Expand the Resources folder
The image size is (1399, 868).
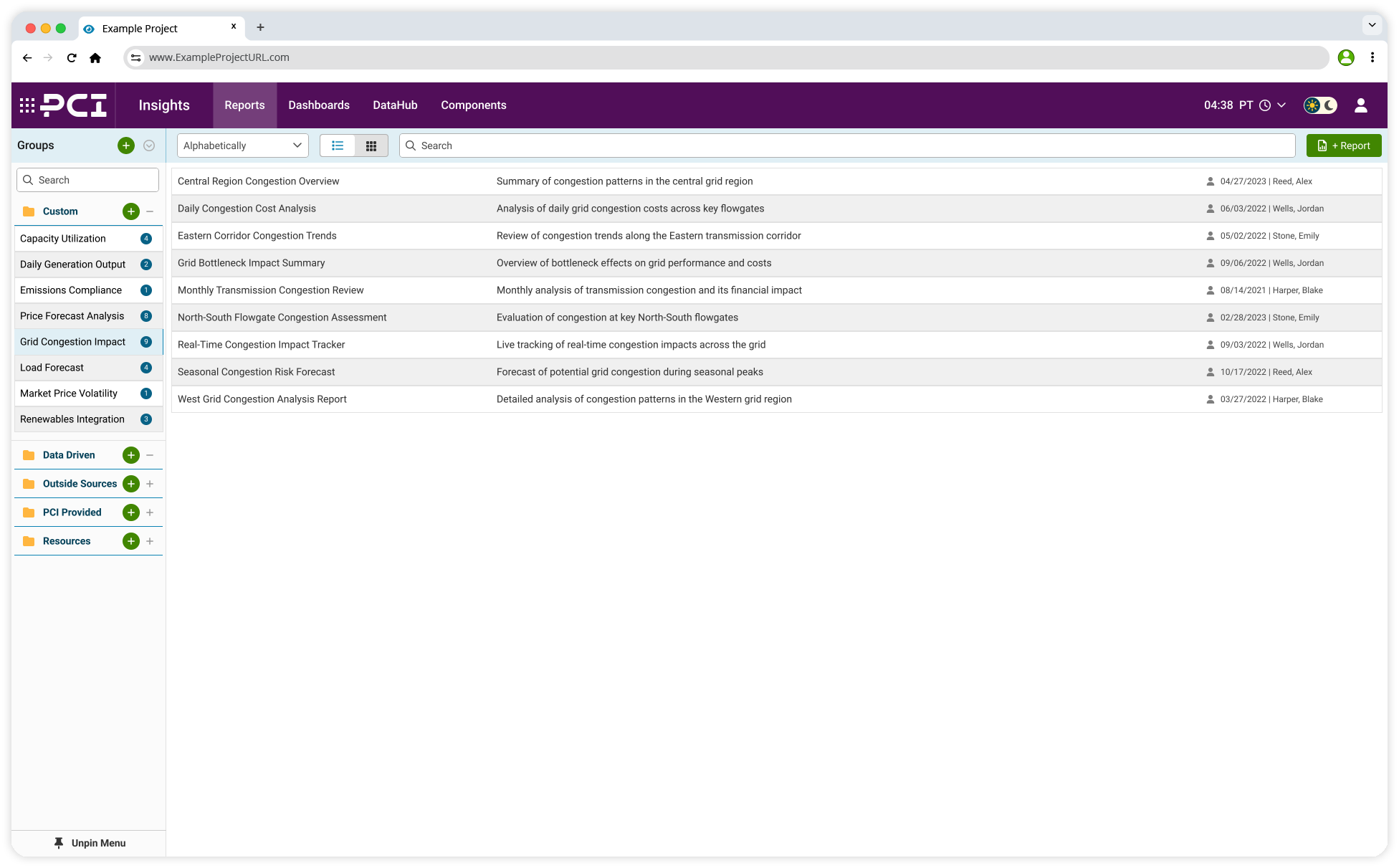point(150,541)
